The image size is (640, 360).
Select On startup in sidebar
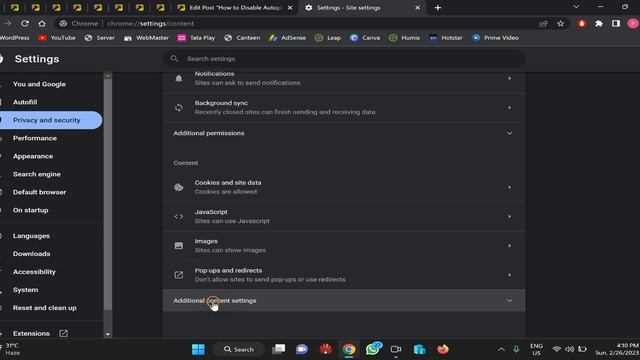click(x=30, y=210)
